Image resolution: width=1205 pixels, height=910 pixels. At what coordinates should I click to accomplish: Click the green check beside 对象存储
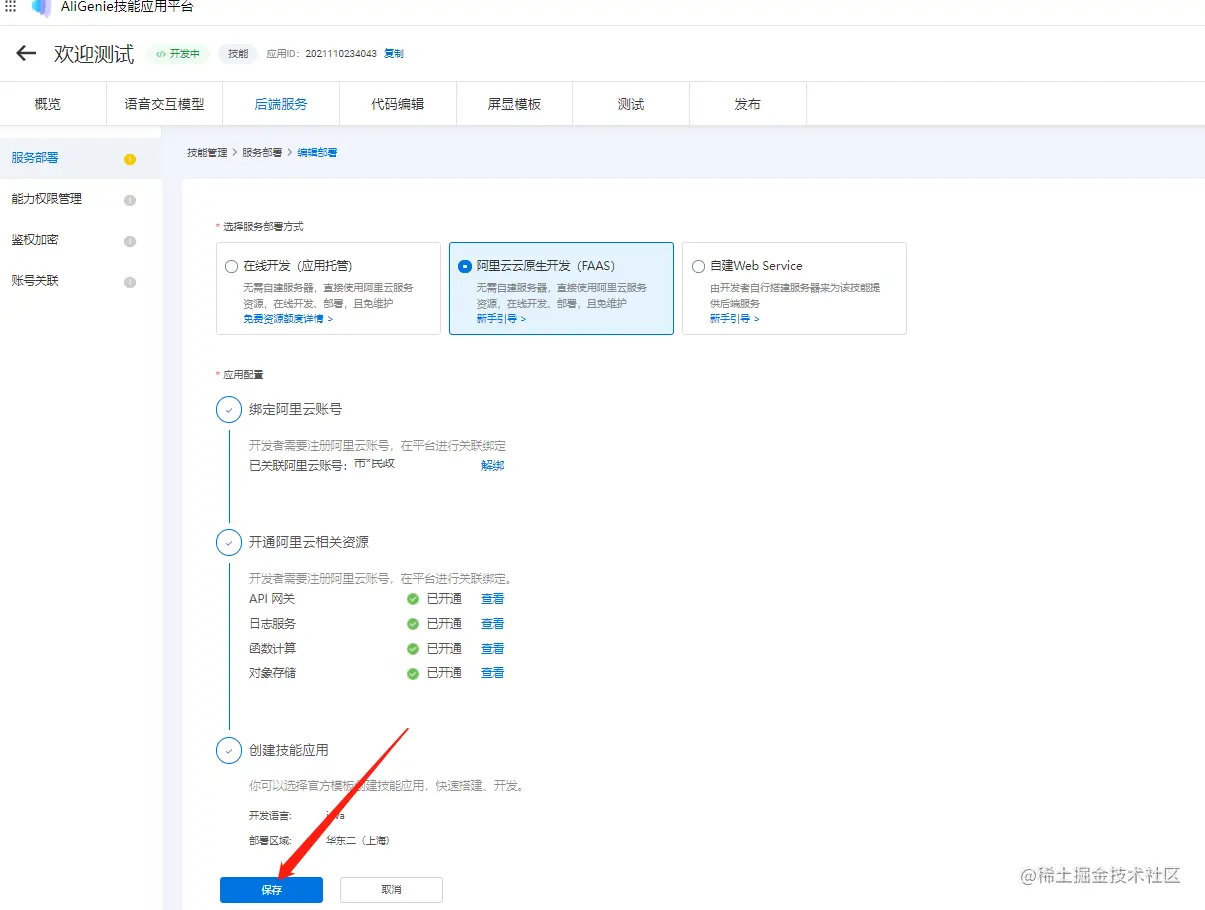[x=412, y=674]
